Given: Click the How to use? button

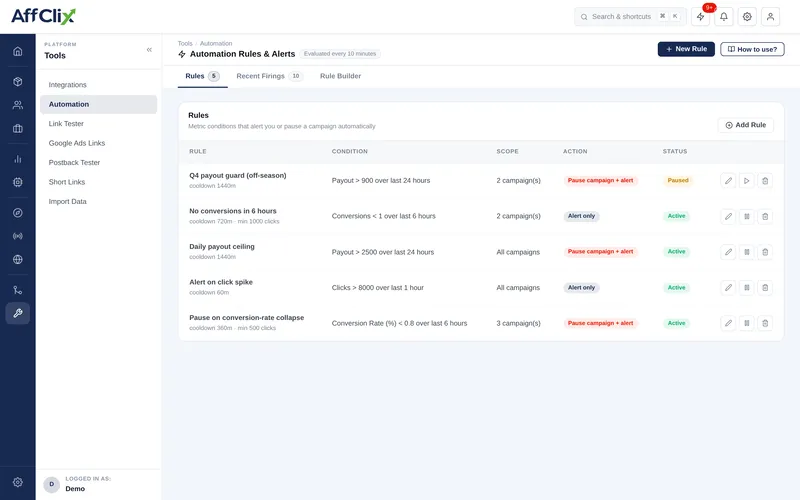Looking at the screenshot, I should 752,49.
